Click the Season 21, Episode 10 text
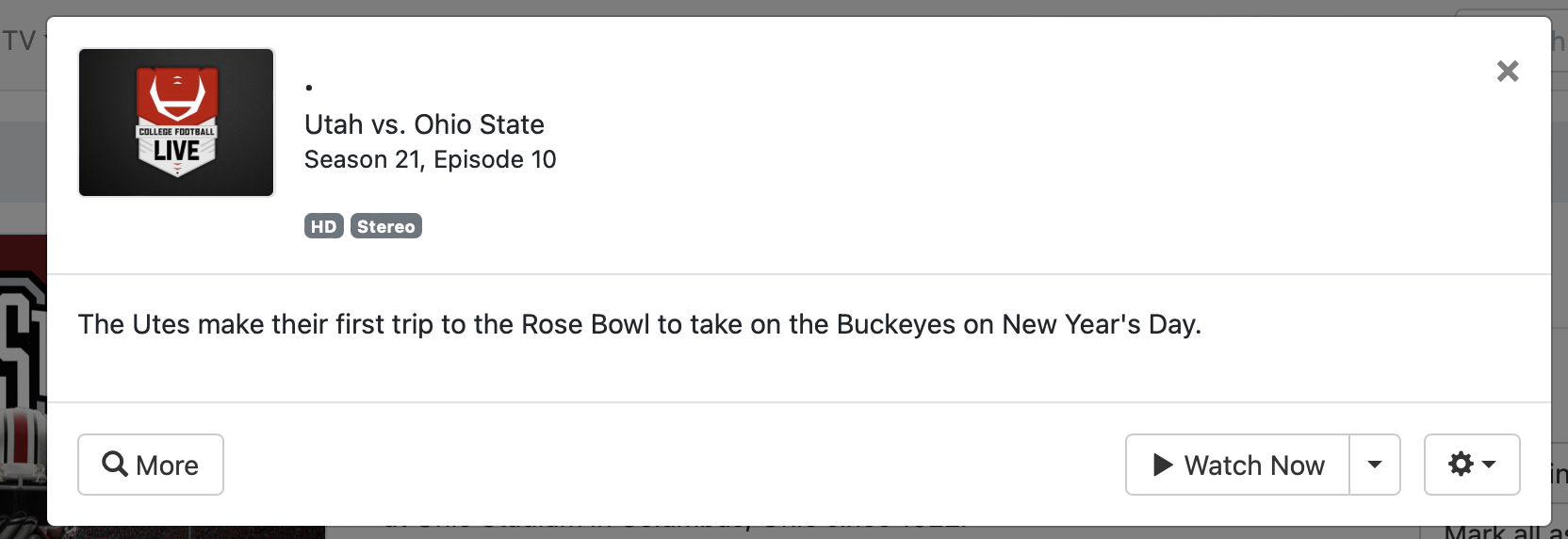This screenshot has width=1568, height=539. 430,159
